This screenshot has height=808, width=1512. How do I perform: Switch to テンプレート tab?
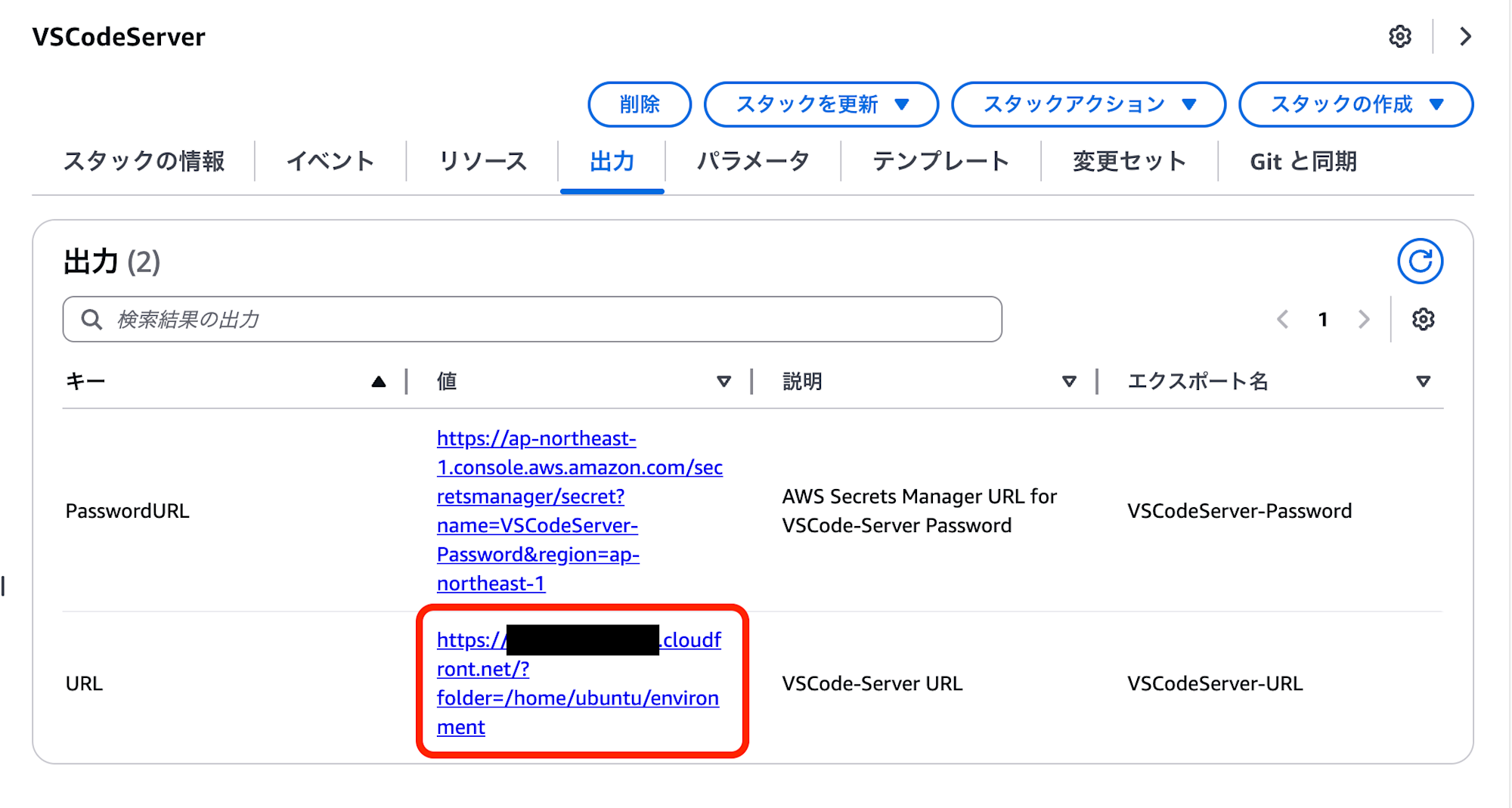(x=940, y=161)
